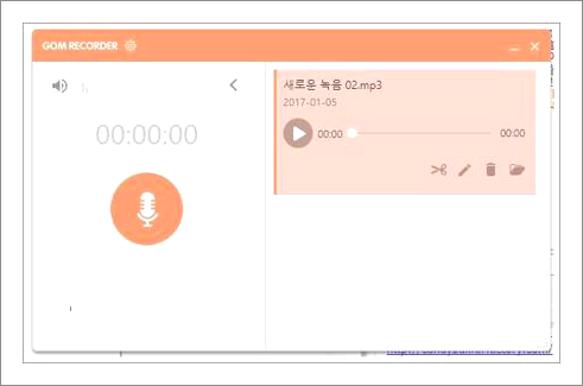Viewport: 583px width, 386px height.
Task: Click the total duration 00:00 label
Action: coord(513,133)
